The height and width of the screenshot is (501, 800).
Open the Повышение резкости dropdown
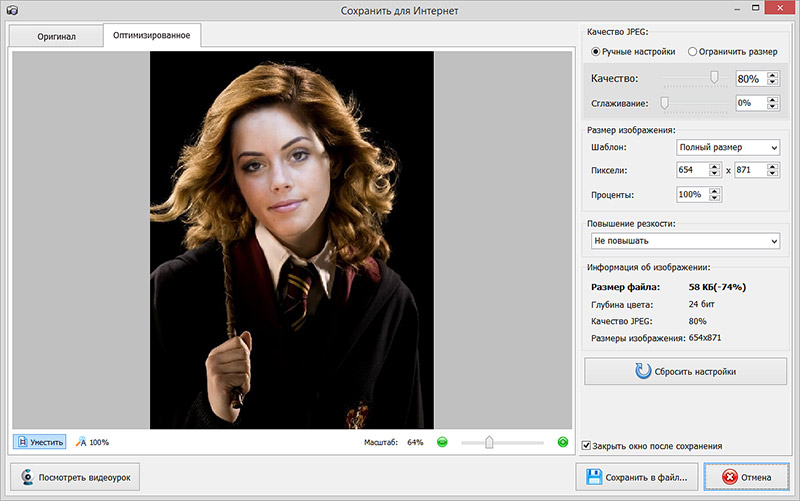pyautogui.click(x=685, y=241)
